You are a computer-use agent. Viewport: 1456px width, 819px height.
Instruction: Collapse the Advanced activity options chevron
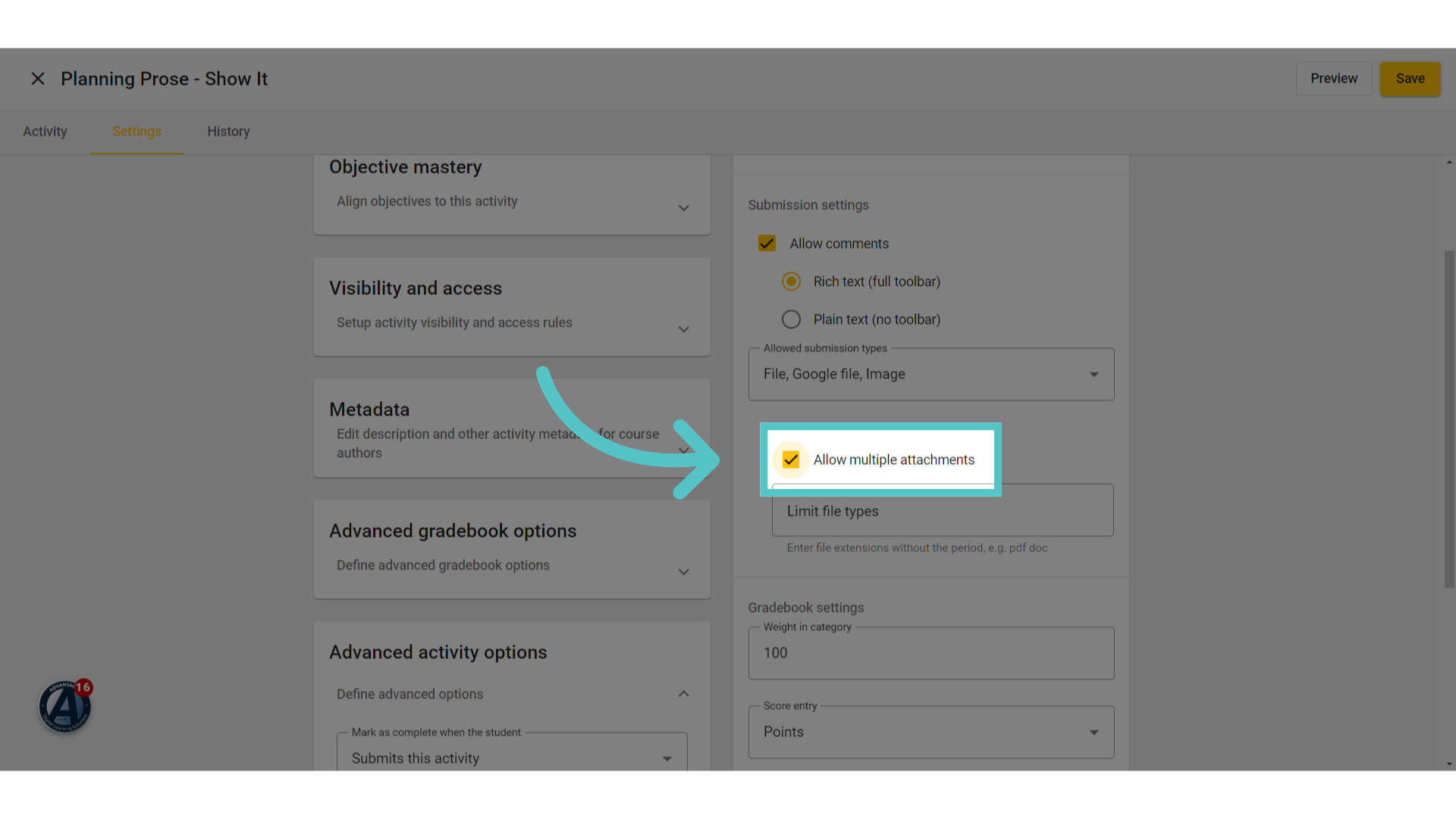[683, 694]
